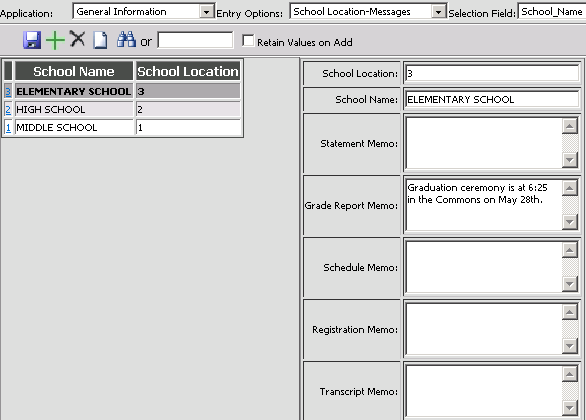Open row link 1 for Middle School
586x420 pixels.
8,127
